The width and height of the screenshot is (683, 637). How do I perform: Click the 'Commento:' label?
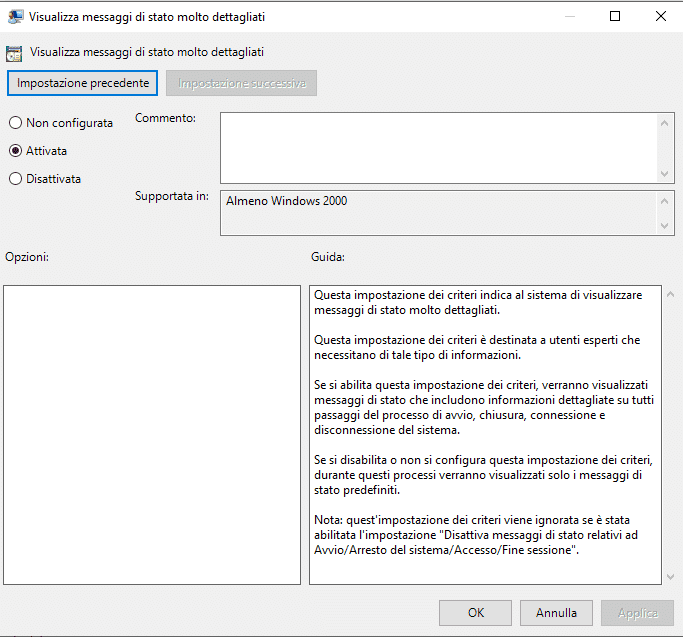(165, 118)
